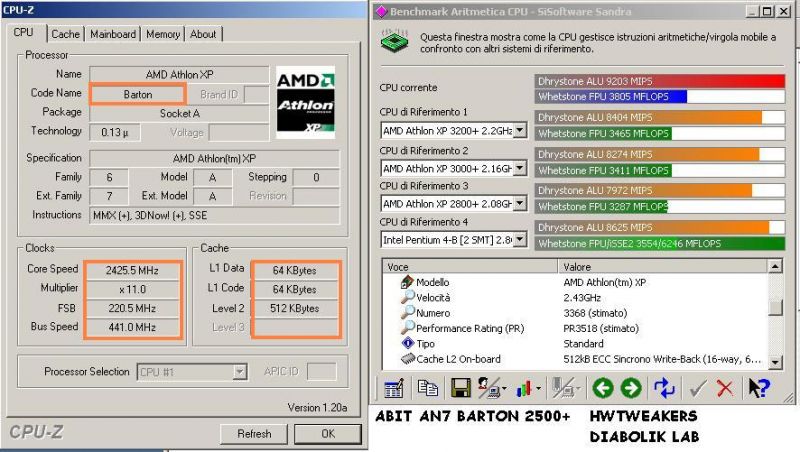
Task: Click the OK button in CPU-Z
Action: [x=328, y=434]
